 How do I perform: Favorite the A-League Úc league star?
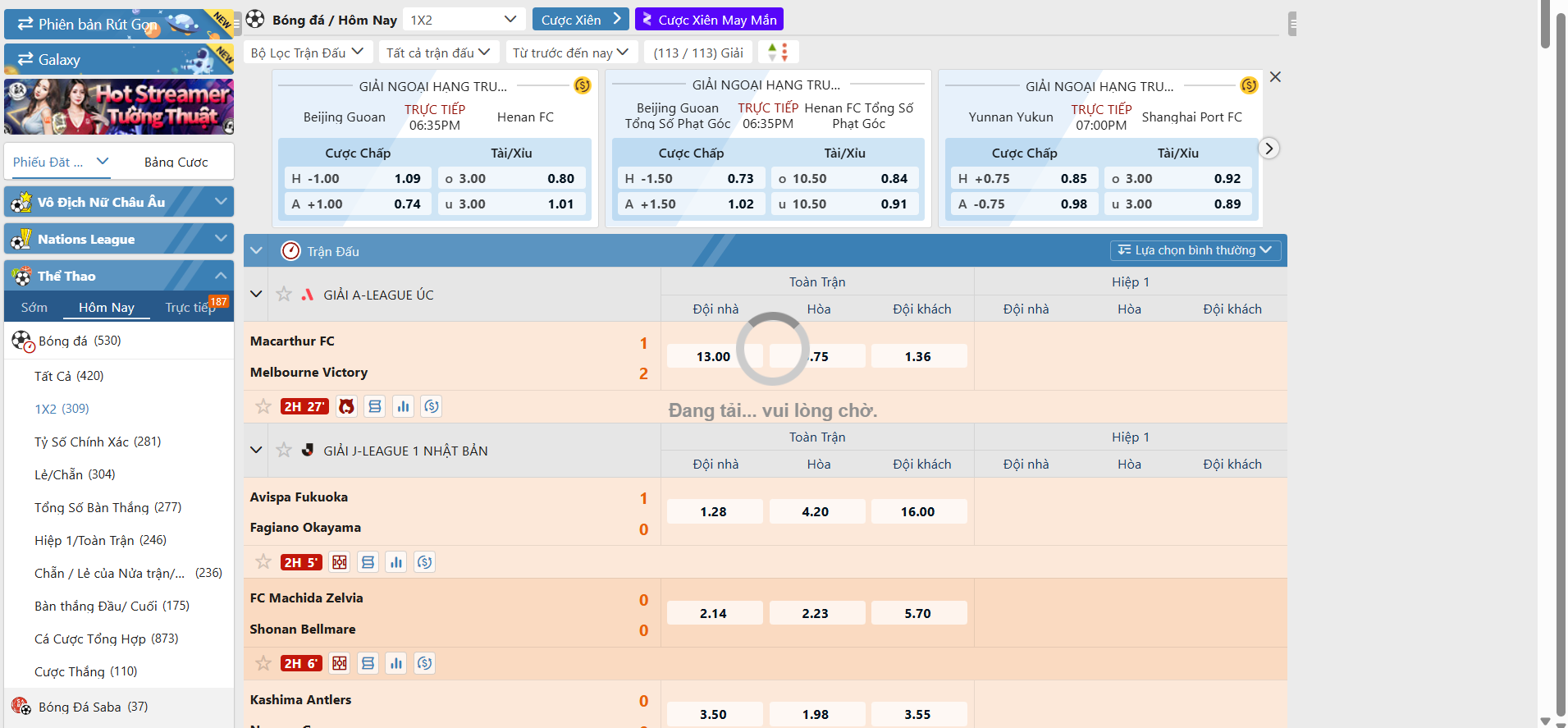284,294
